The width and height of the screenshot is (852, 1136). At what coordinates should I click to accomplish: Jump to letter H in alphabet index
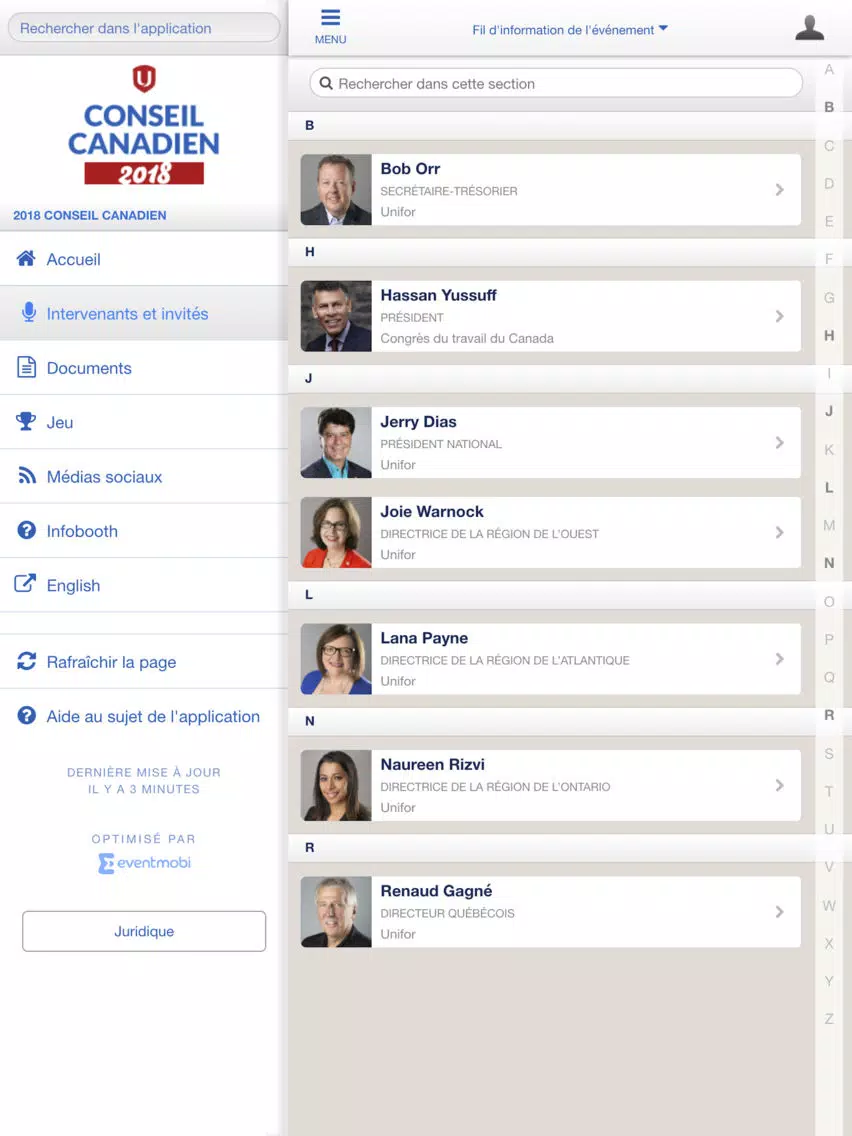click(x=829, y=335)
